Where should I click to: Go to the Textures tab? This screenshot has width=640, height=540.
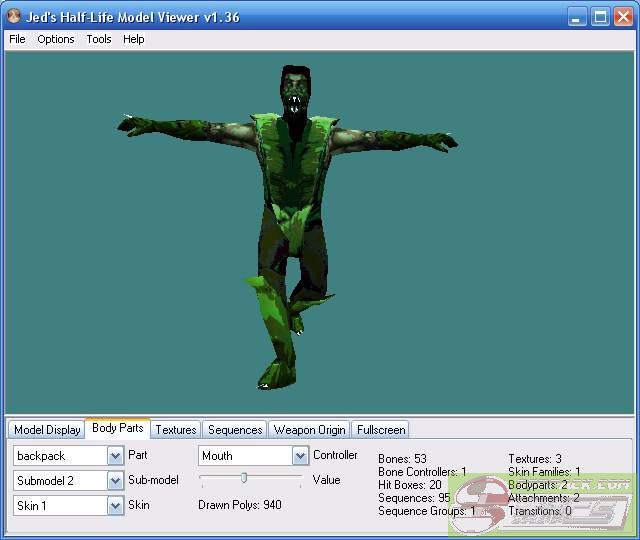click(x=176, y=430)
